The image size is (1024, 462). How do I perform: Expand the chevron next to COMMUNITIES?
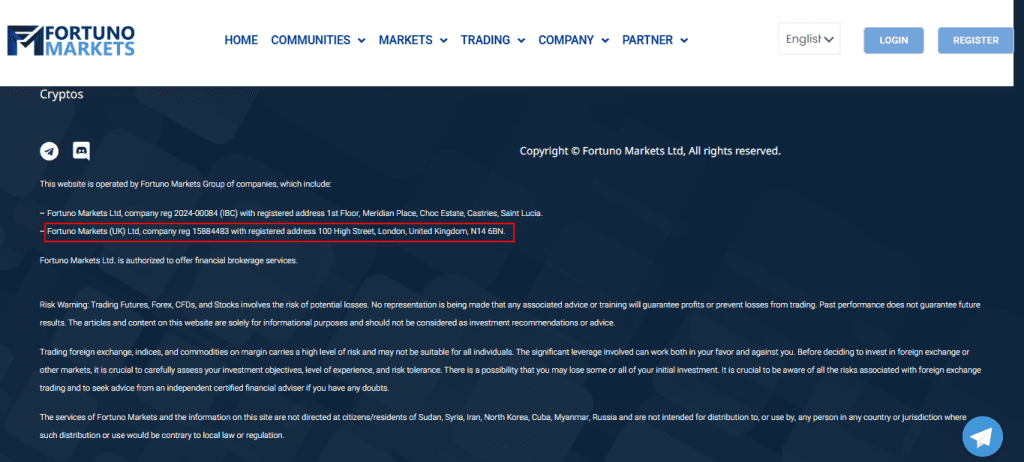point(362,41)
